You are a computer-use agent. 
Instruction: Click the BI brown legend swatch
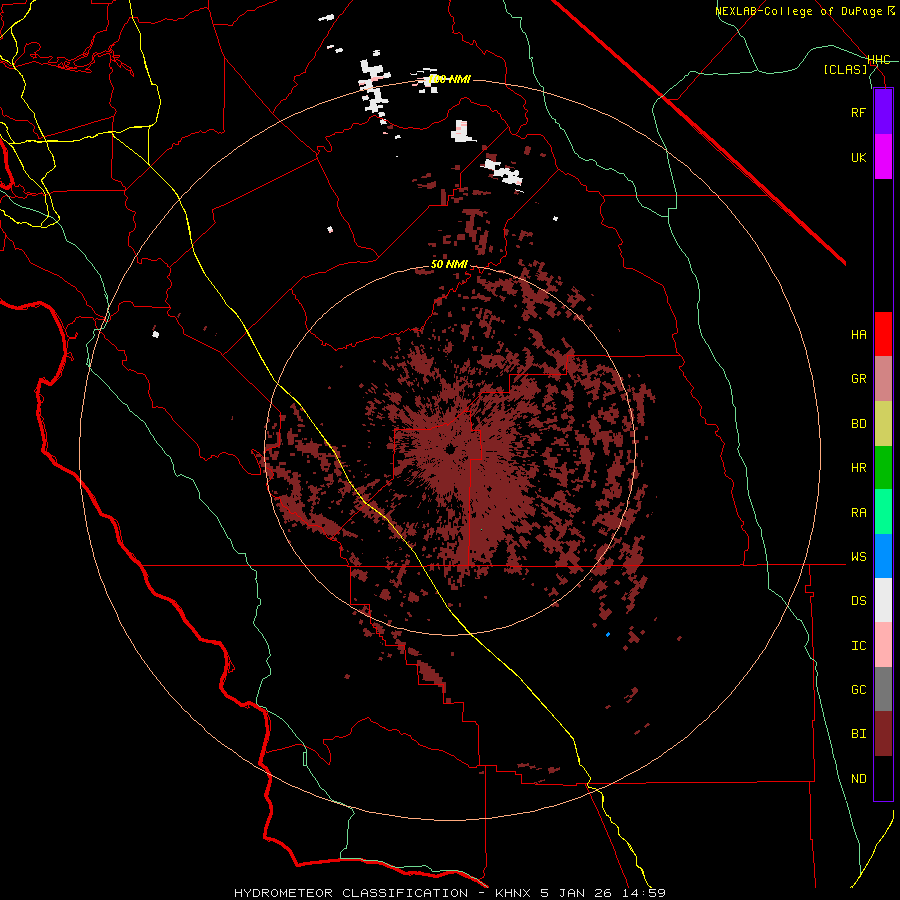click(883, 734)
